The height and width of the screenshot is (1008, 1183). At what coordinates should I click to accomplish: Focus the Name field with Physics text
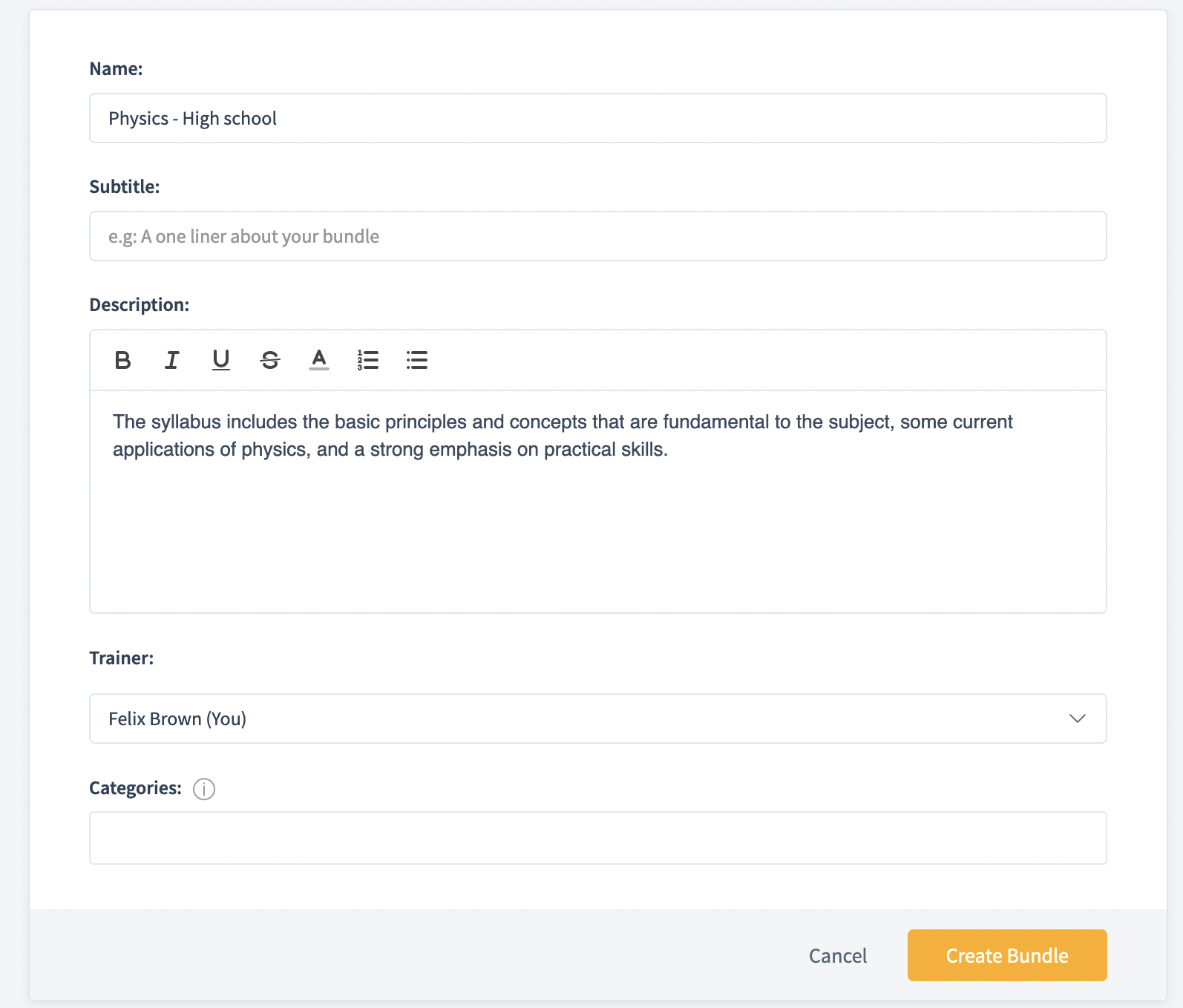pos(597,118)
